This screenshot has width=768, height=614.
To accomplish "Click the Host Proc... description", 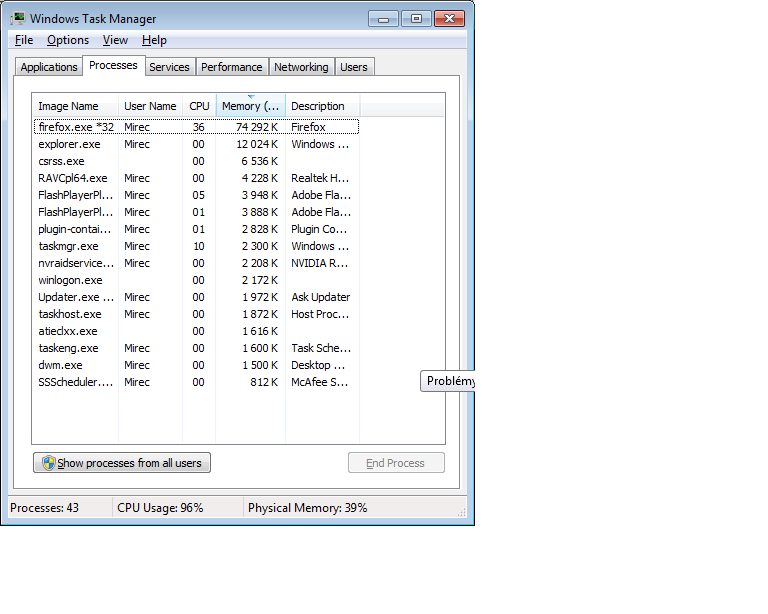I will coord(320,314).
